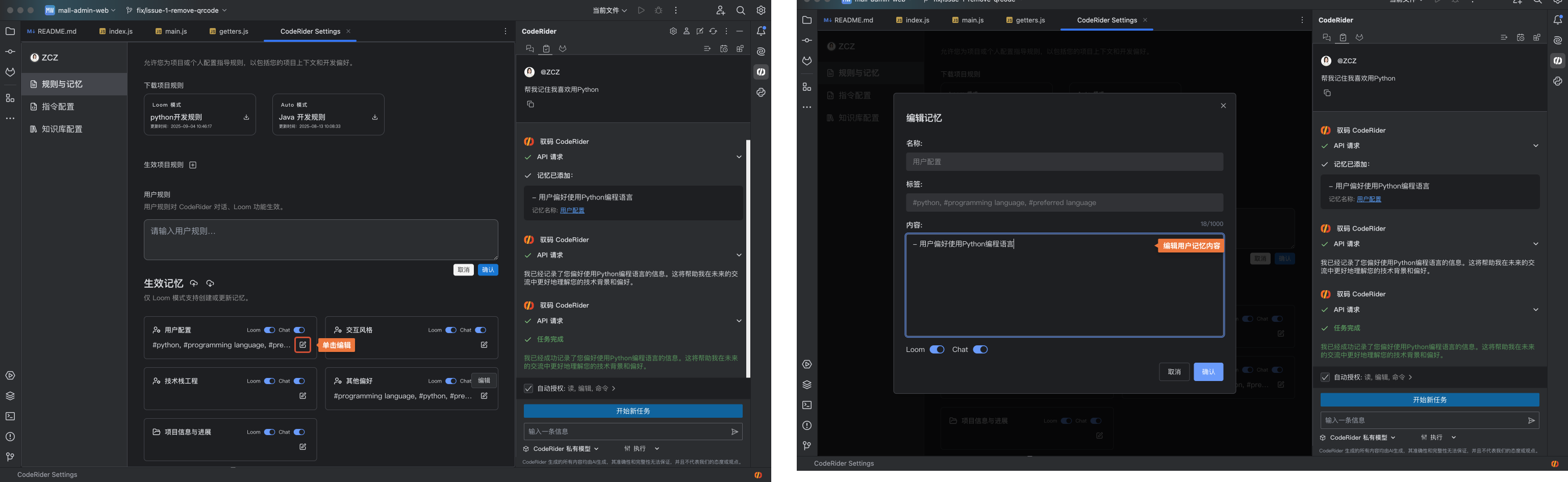Screen dimensions: 1568x482
Task: Click the edit icon on 用户配置 memory card
Action: point(302,345)
